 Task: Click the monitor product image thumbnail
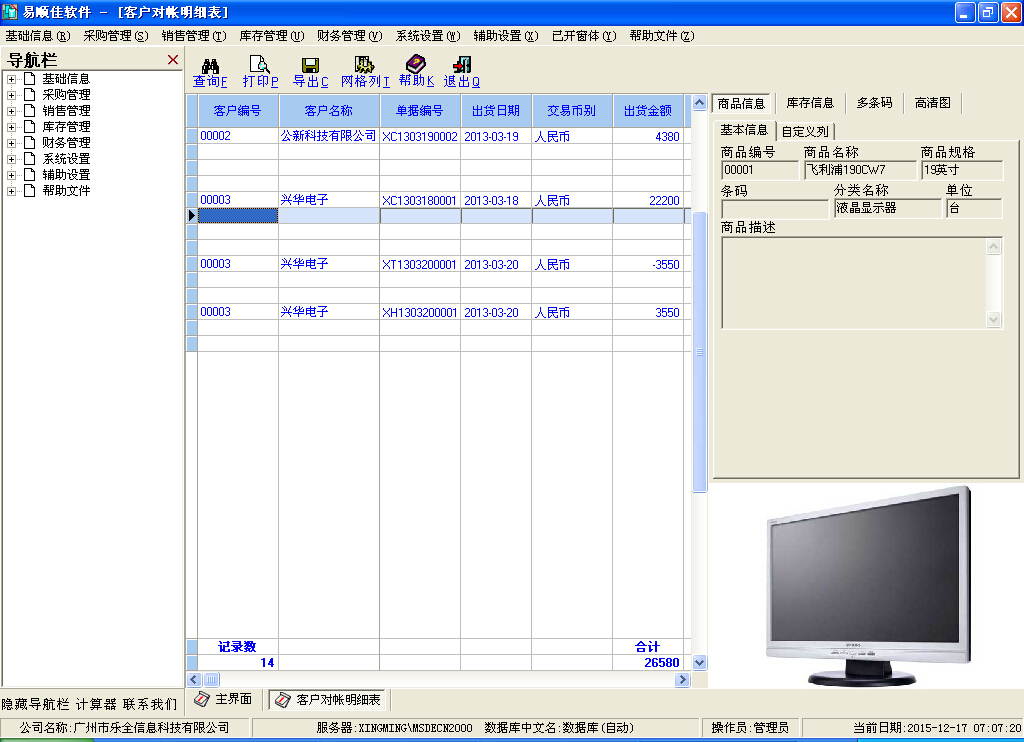pyautogui.click(x=869, y=586)
